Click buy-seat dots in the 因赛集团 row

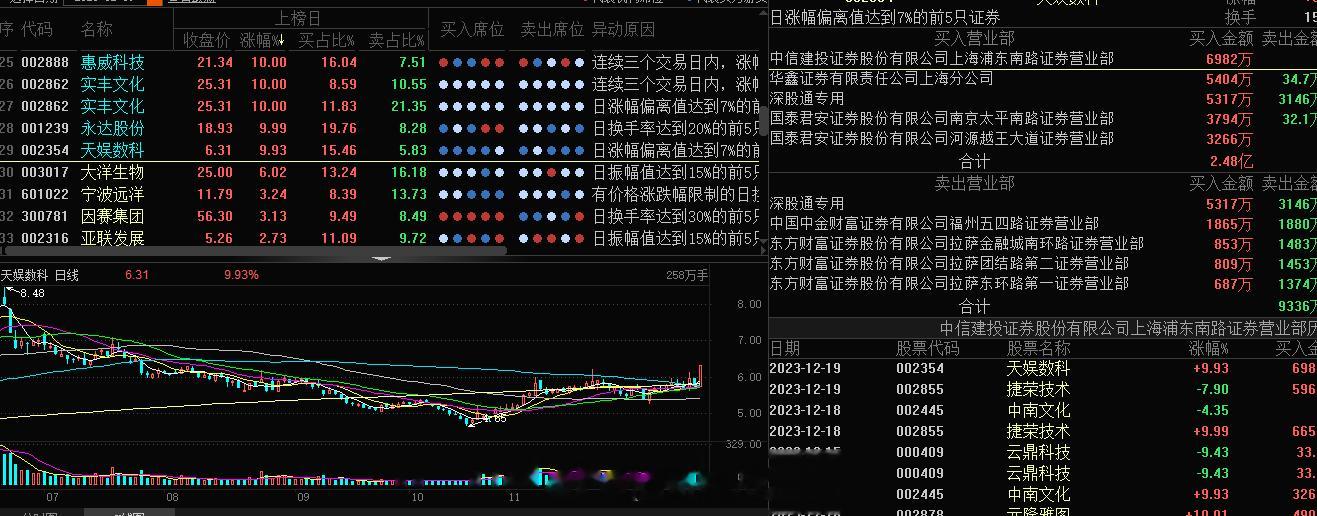(x=472, y=216)
